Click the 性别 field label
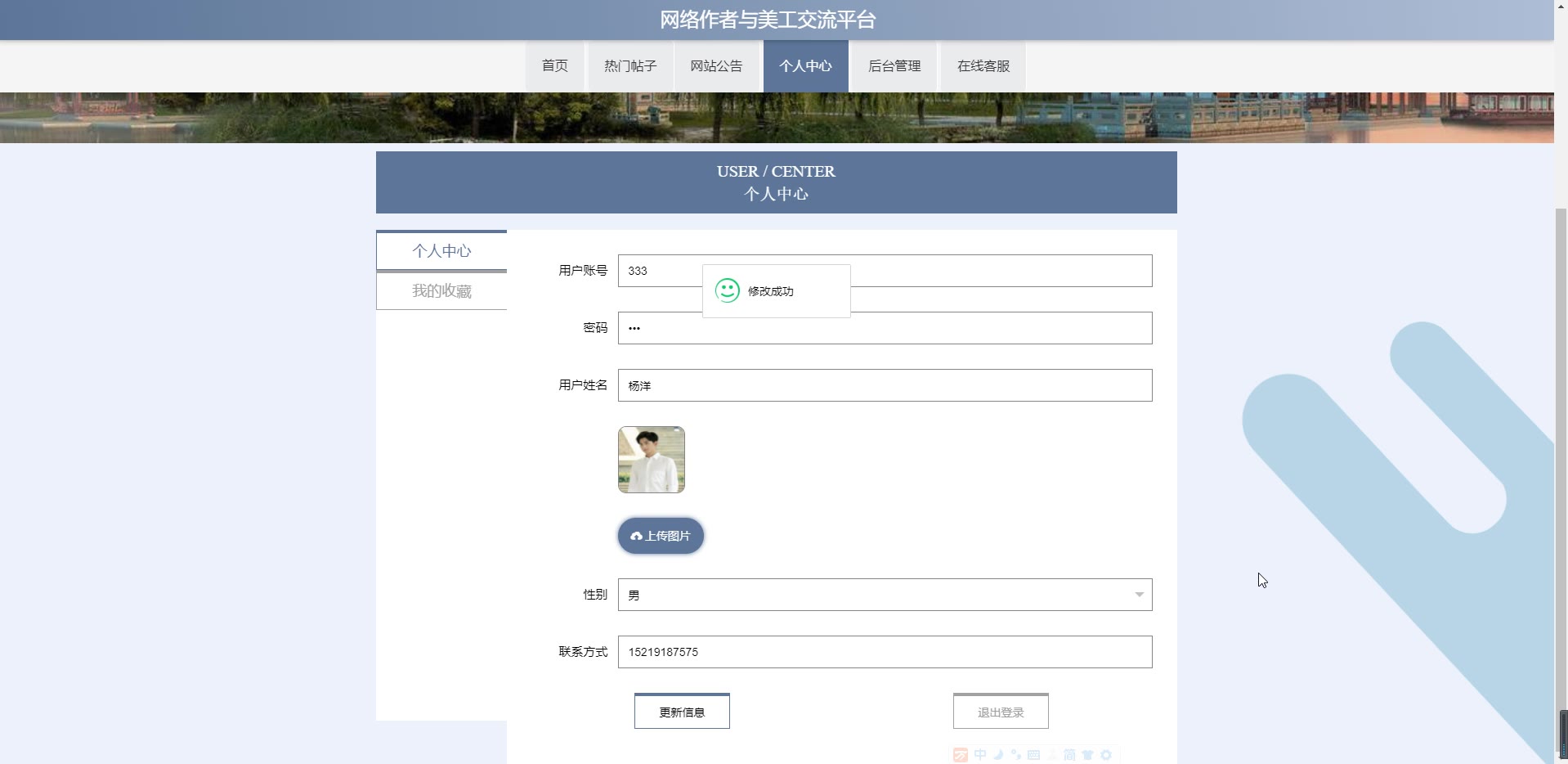The width and height of the screenshot is (1568, 764). pyautogui.click(x=595, y=595)
